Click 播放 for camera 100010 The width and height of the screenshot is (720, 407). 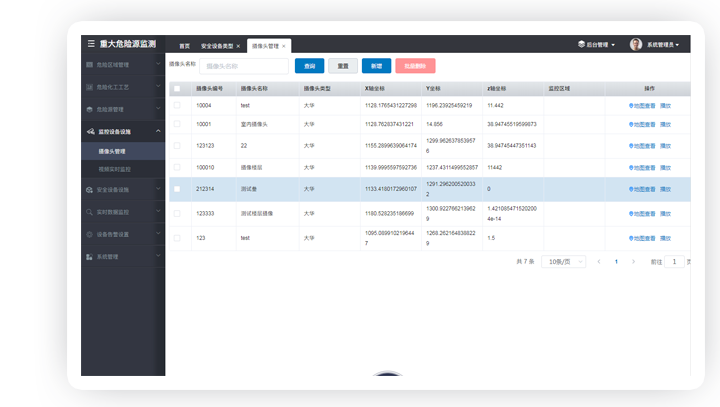[x=665, y=168]
